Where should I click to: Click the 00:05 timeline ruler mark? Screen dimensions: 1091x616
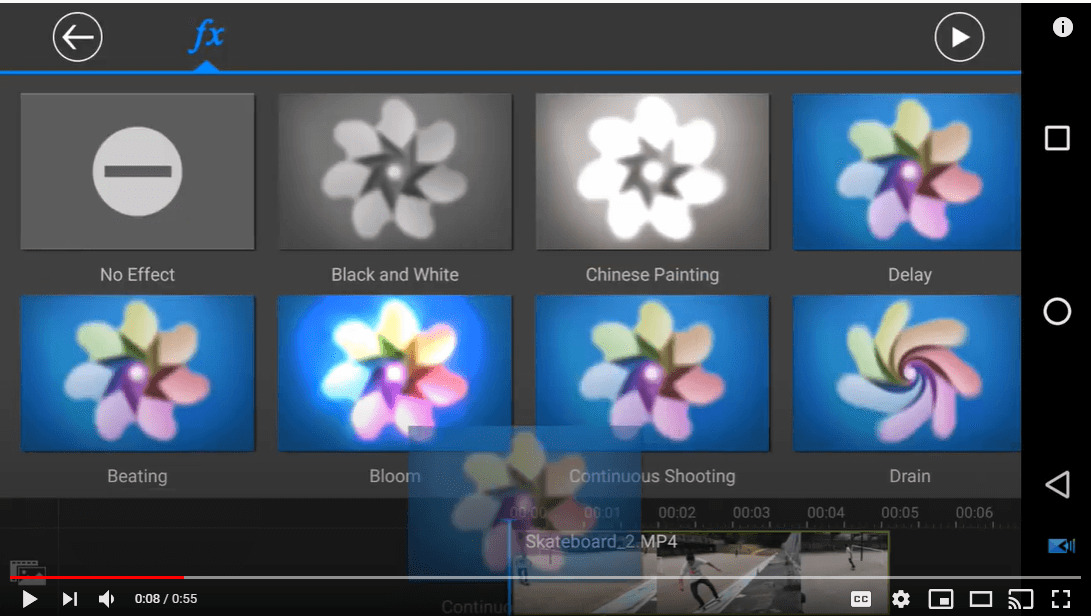(900, 513)
